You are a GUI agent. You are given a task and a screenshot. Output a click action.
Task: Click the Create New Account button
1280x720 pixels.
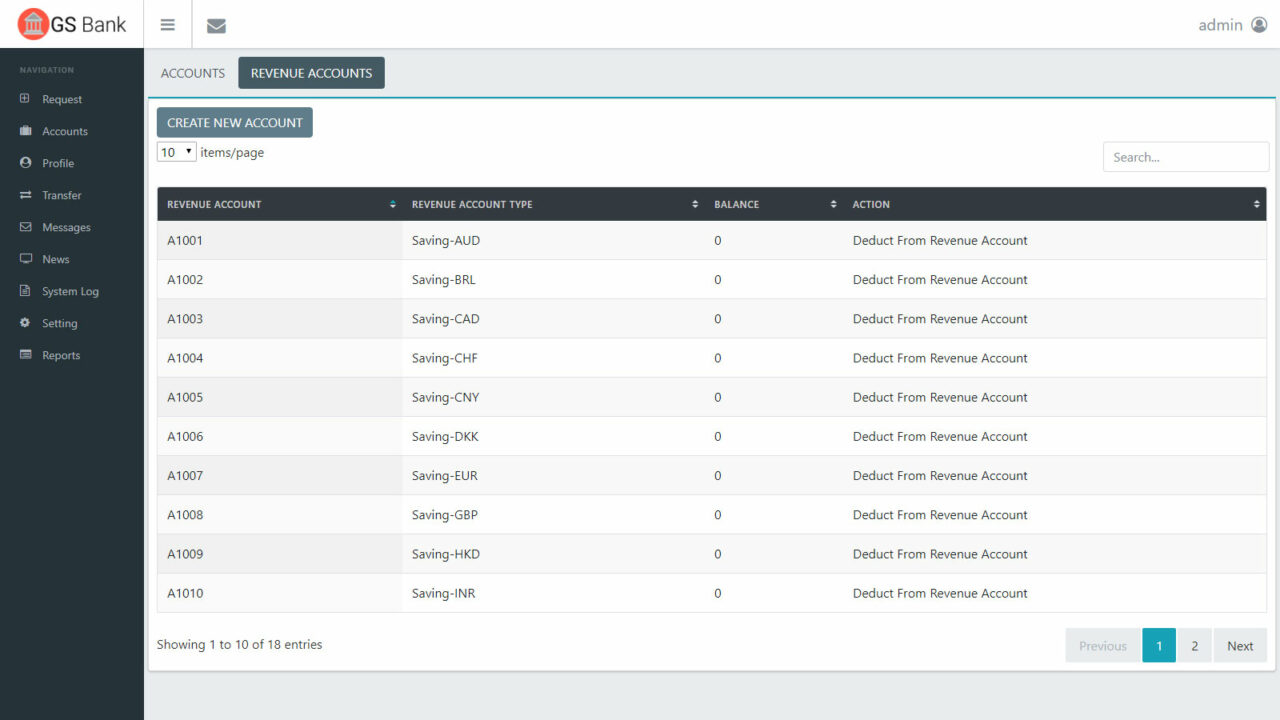point(234,122)
